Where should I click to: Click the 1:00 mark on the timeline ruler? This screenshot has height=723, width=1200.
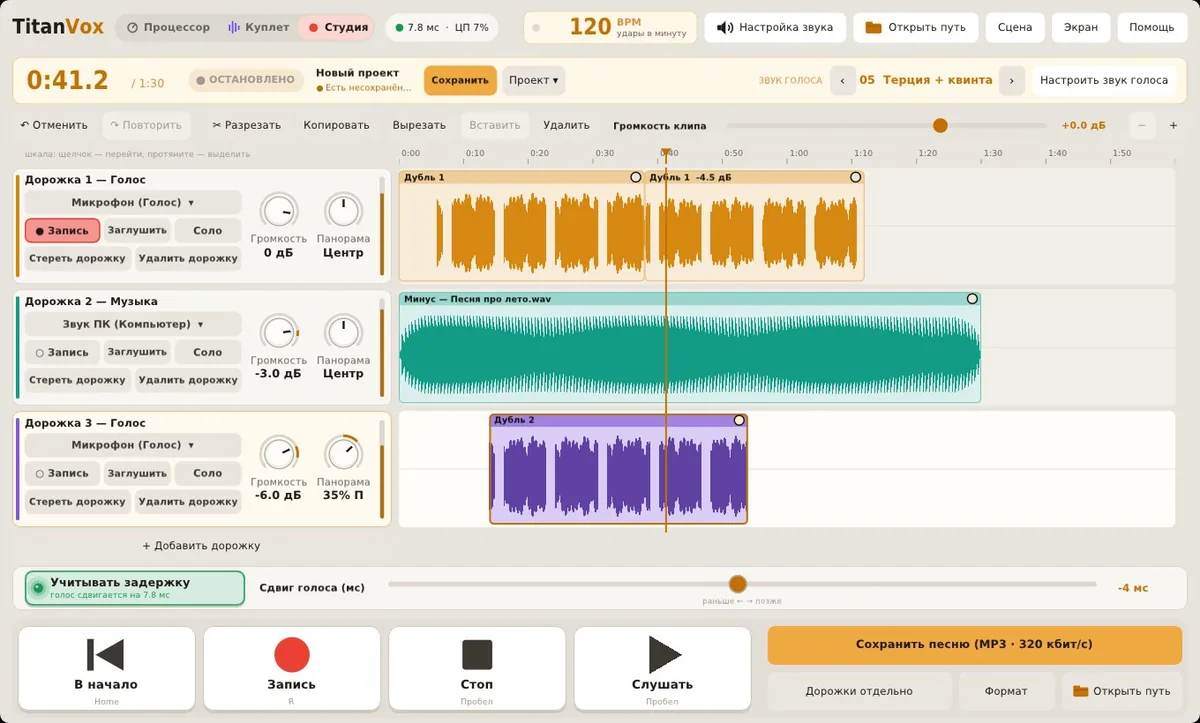point(798,154)
